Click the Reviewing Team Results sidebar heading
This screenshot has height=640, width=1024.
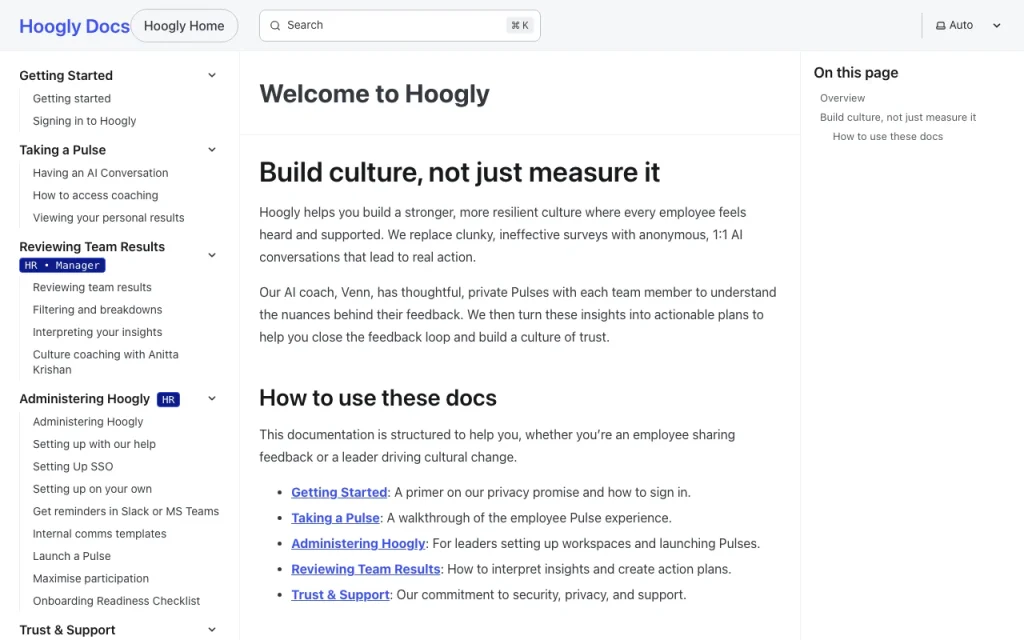click(x=92, y=247)
